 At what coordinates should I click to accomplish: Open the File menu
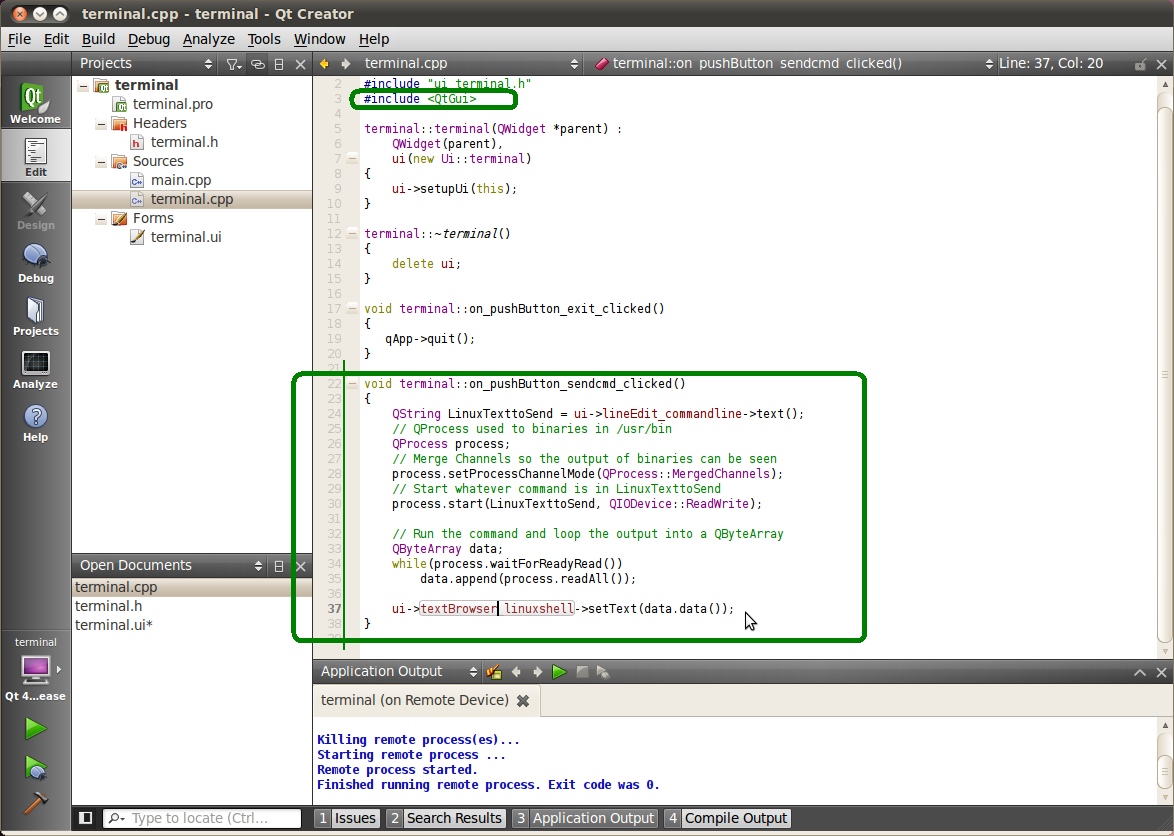(x=19, y=39)
